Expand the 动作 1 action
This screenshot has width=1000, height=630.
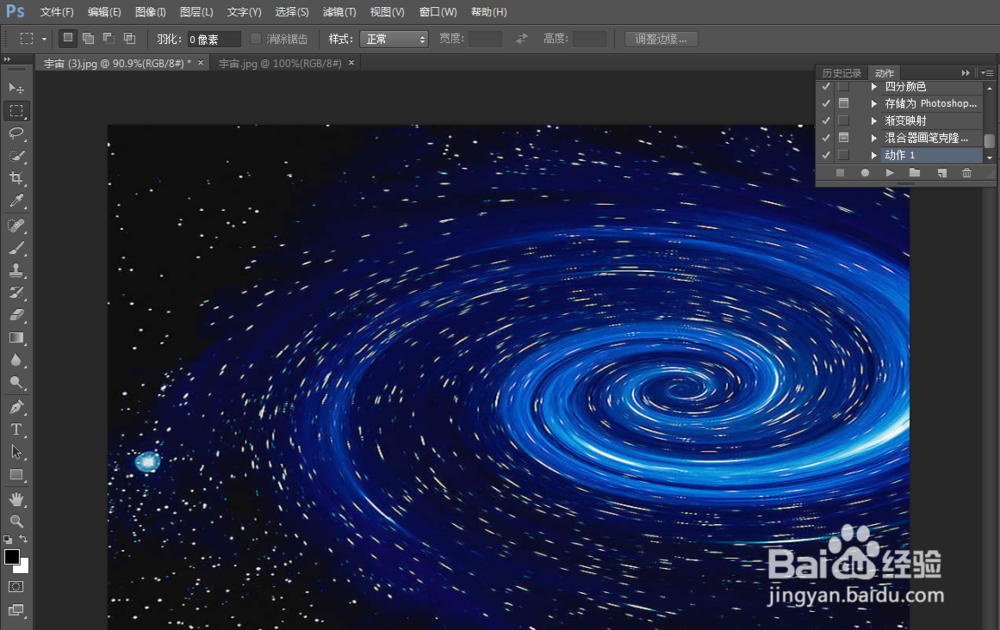click(x=874, y=155)
